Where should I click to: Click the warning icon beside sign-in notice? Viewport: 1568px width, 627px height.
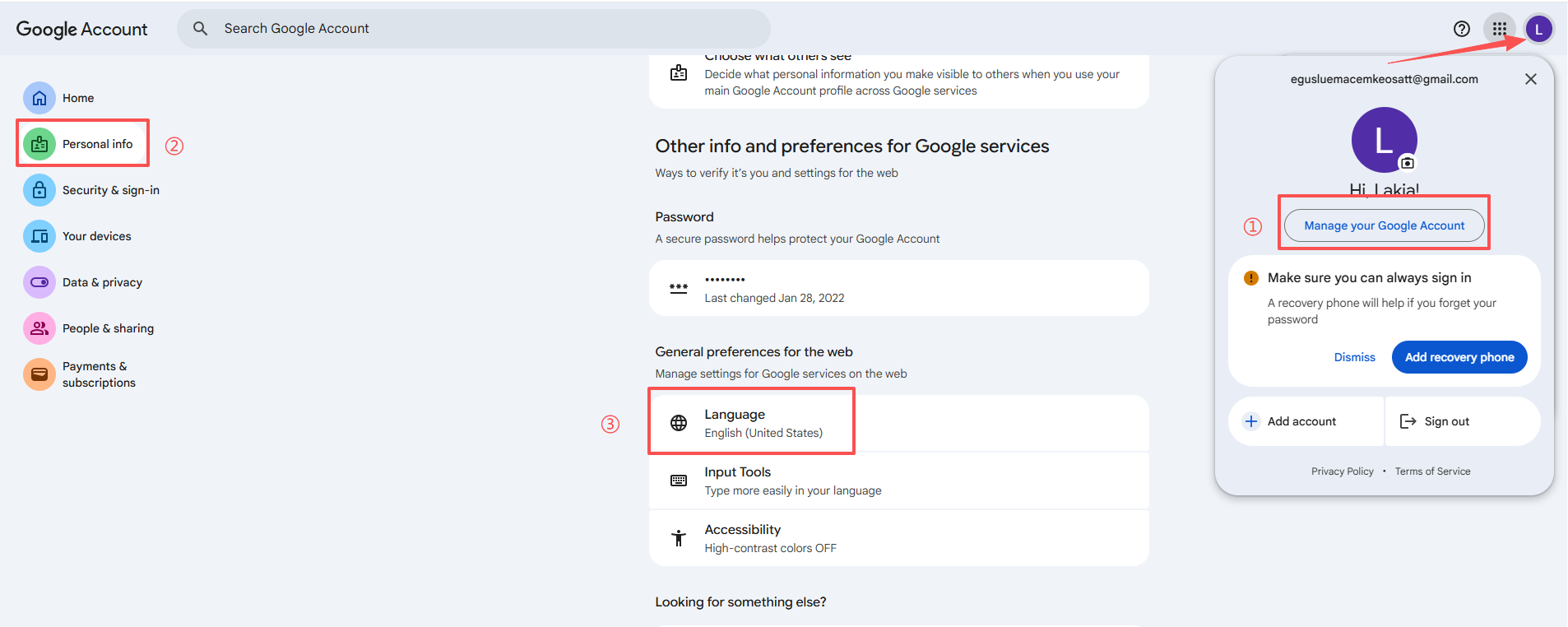(x=1251, y=278)
